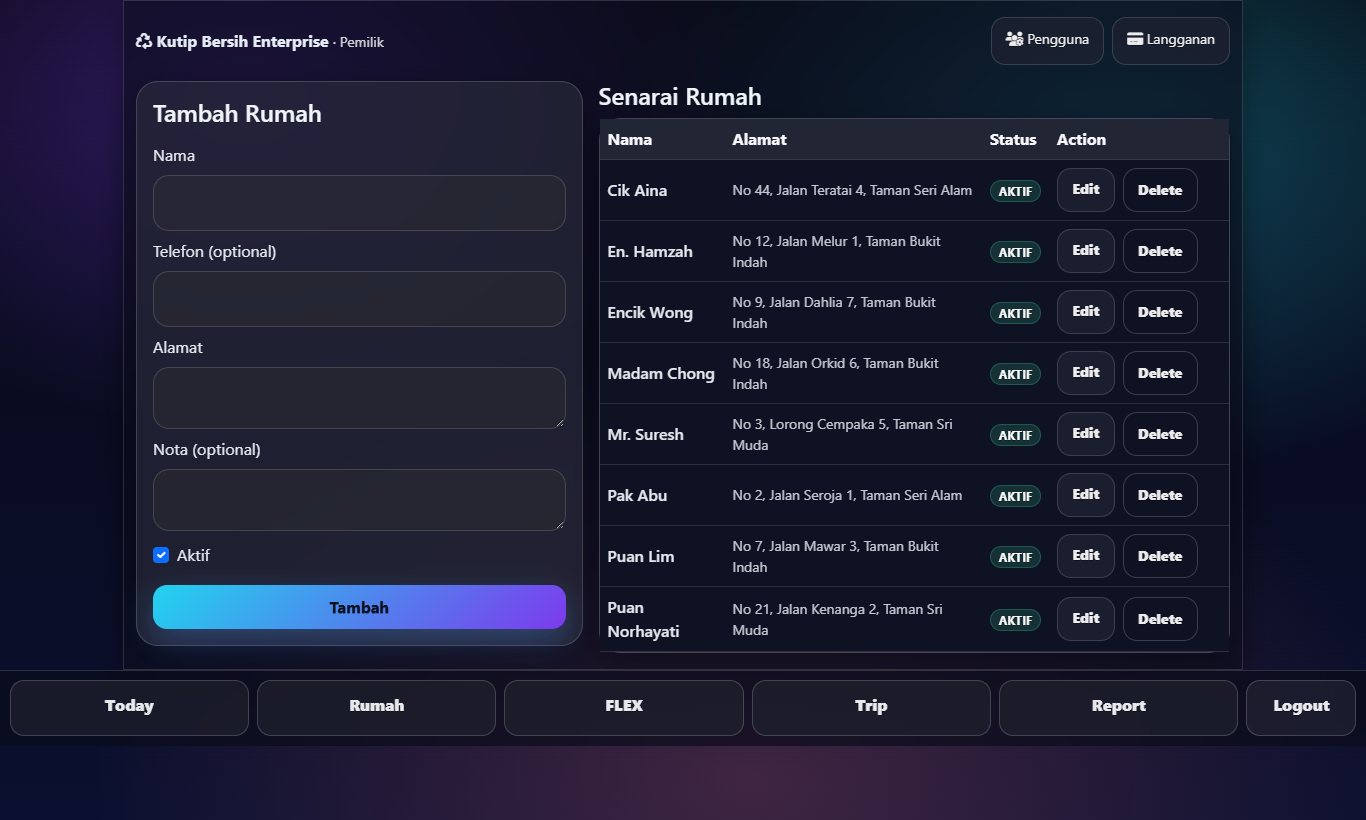Edit the En. Hamzah row
The height and width of the screenshot is (820, 1366).
click(x=1085, y=251)
